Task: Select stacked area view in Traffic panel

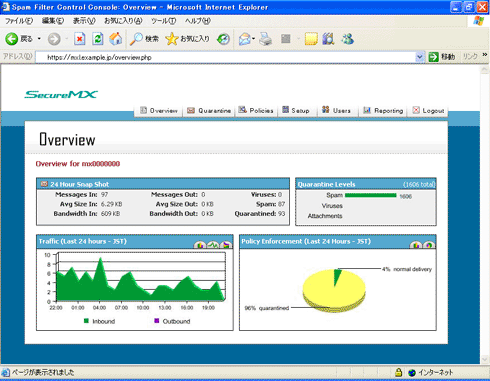Action: pos(226,245)
